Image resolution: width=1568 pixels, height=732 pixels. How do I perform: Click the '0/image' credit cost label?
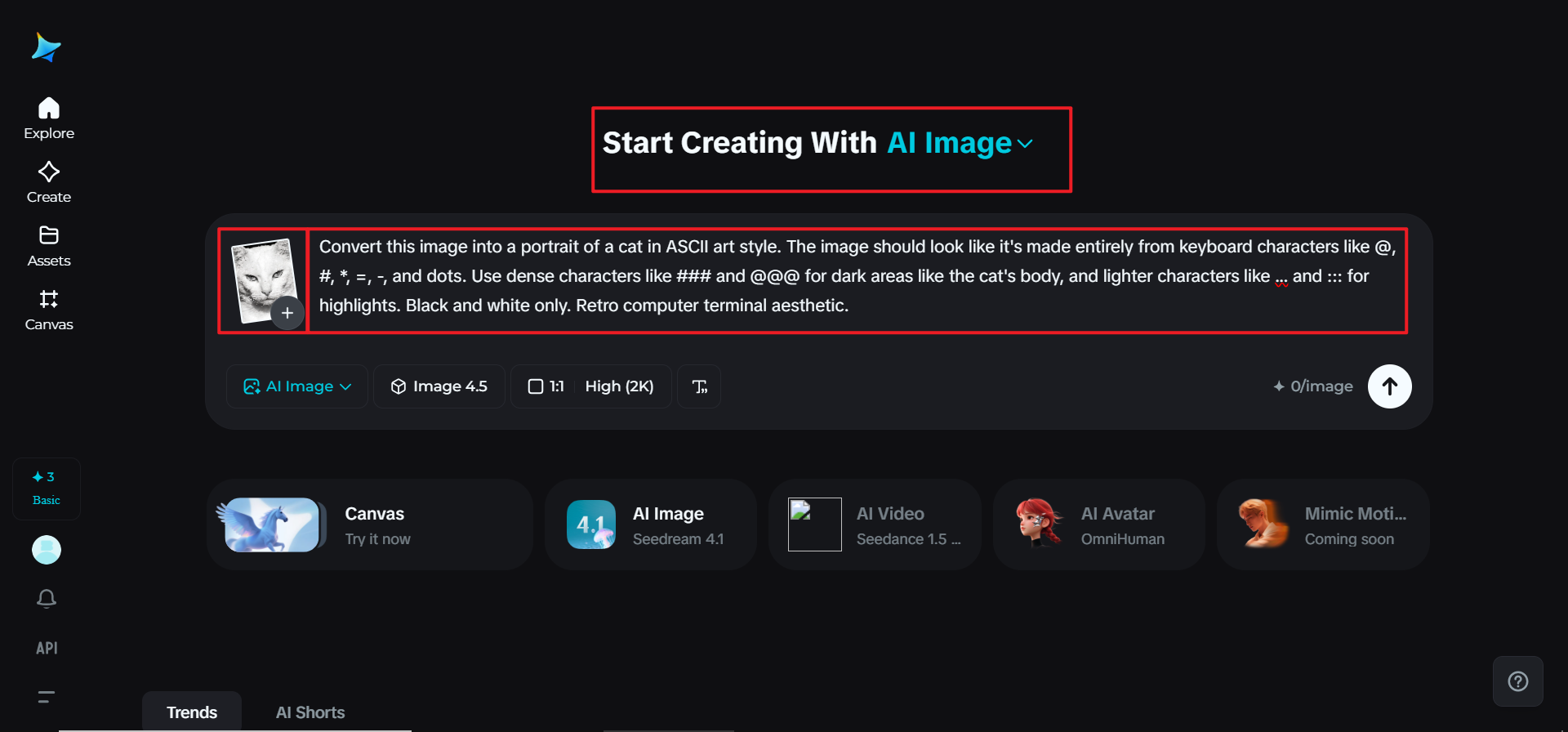(x=1313, y=386)
